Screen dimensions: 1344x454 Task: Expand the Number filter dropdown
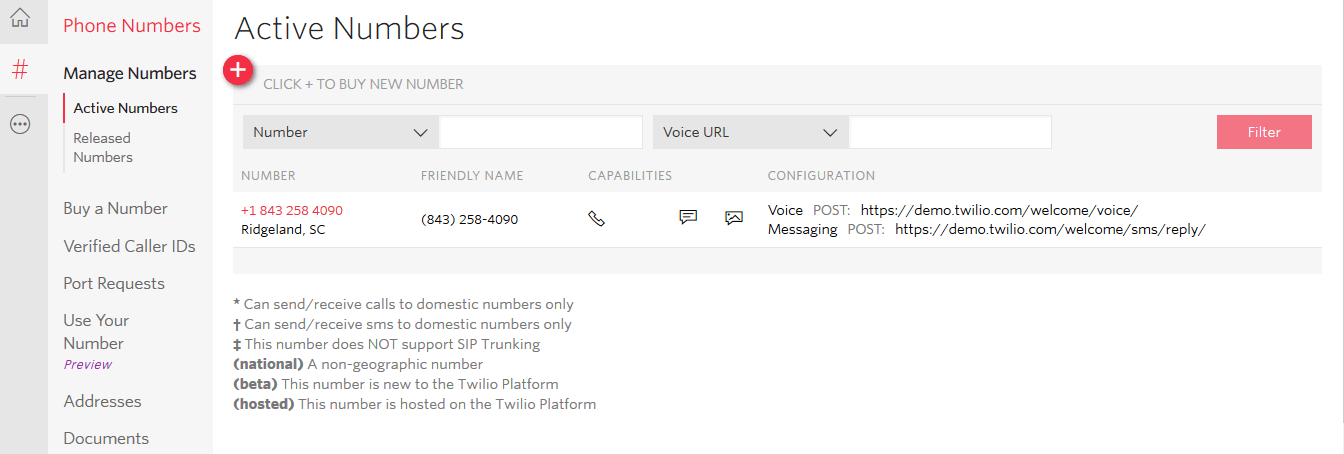click(340, 132)
